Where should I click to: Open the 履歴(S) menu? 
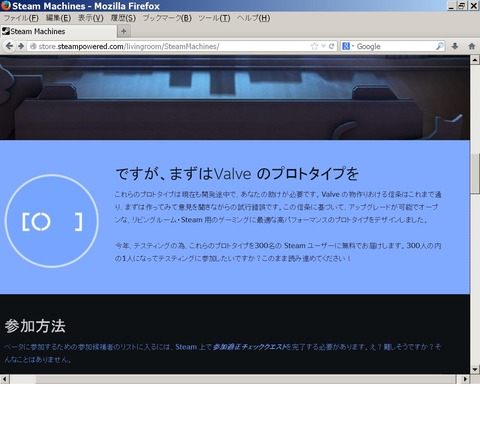click(x=123, y=18)
